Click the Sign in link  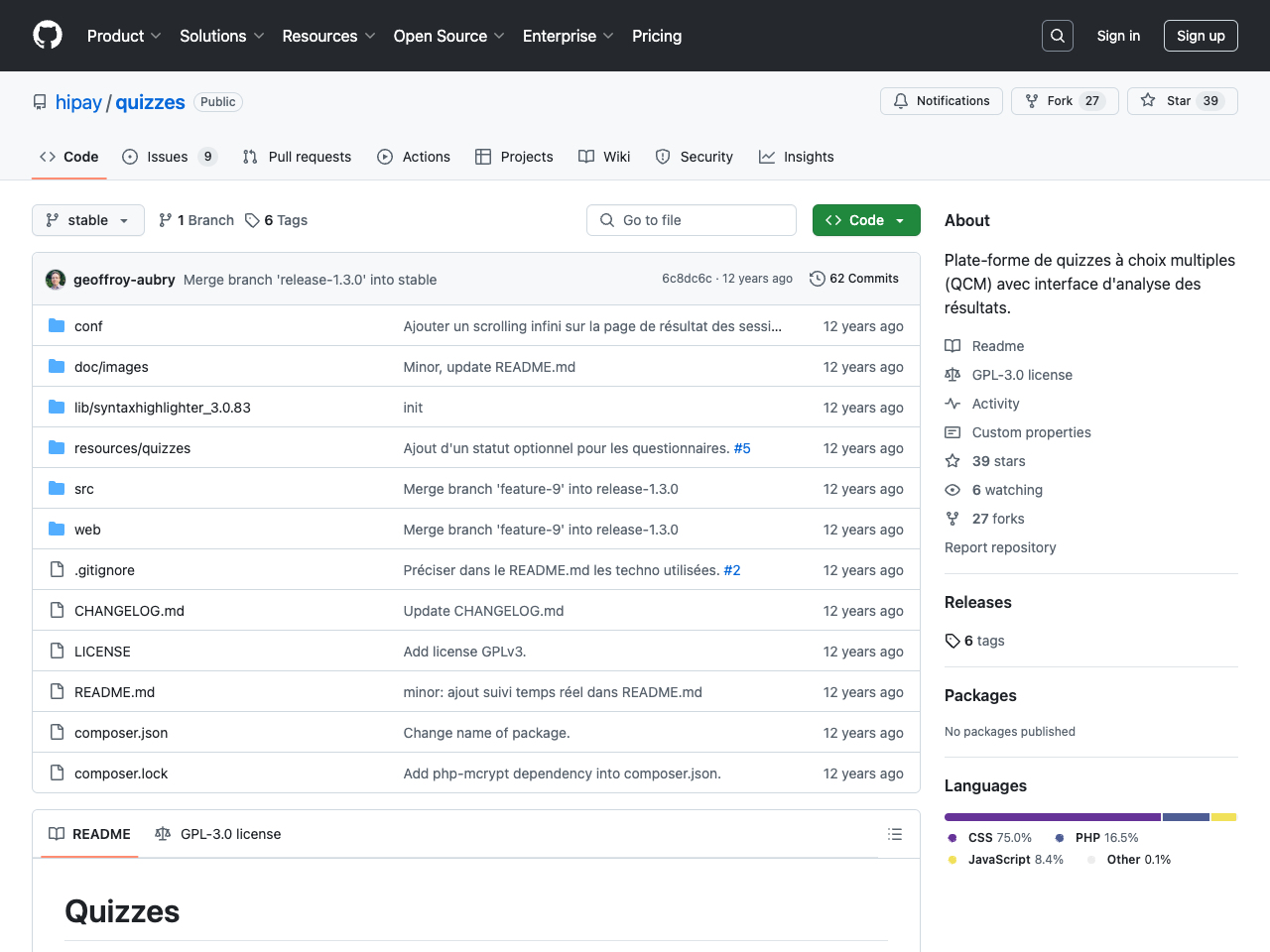point(1118,36)
